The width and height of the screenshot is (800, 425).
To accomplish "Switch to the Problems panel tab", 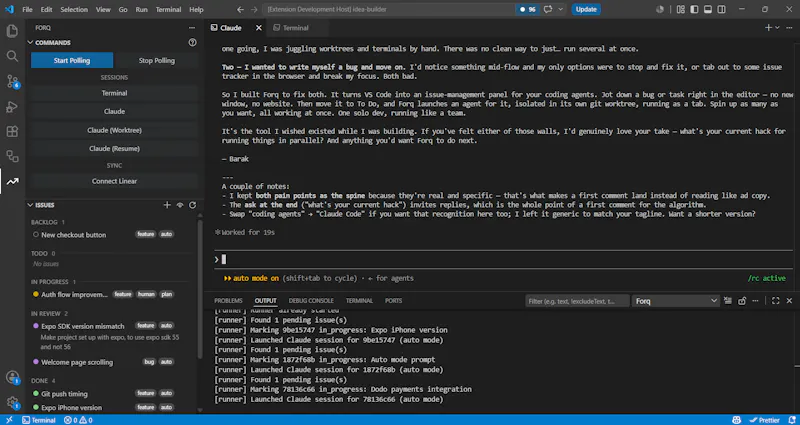I will pos(228,301).
